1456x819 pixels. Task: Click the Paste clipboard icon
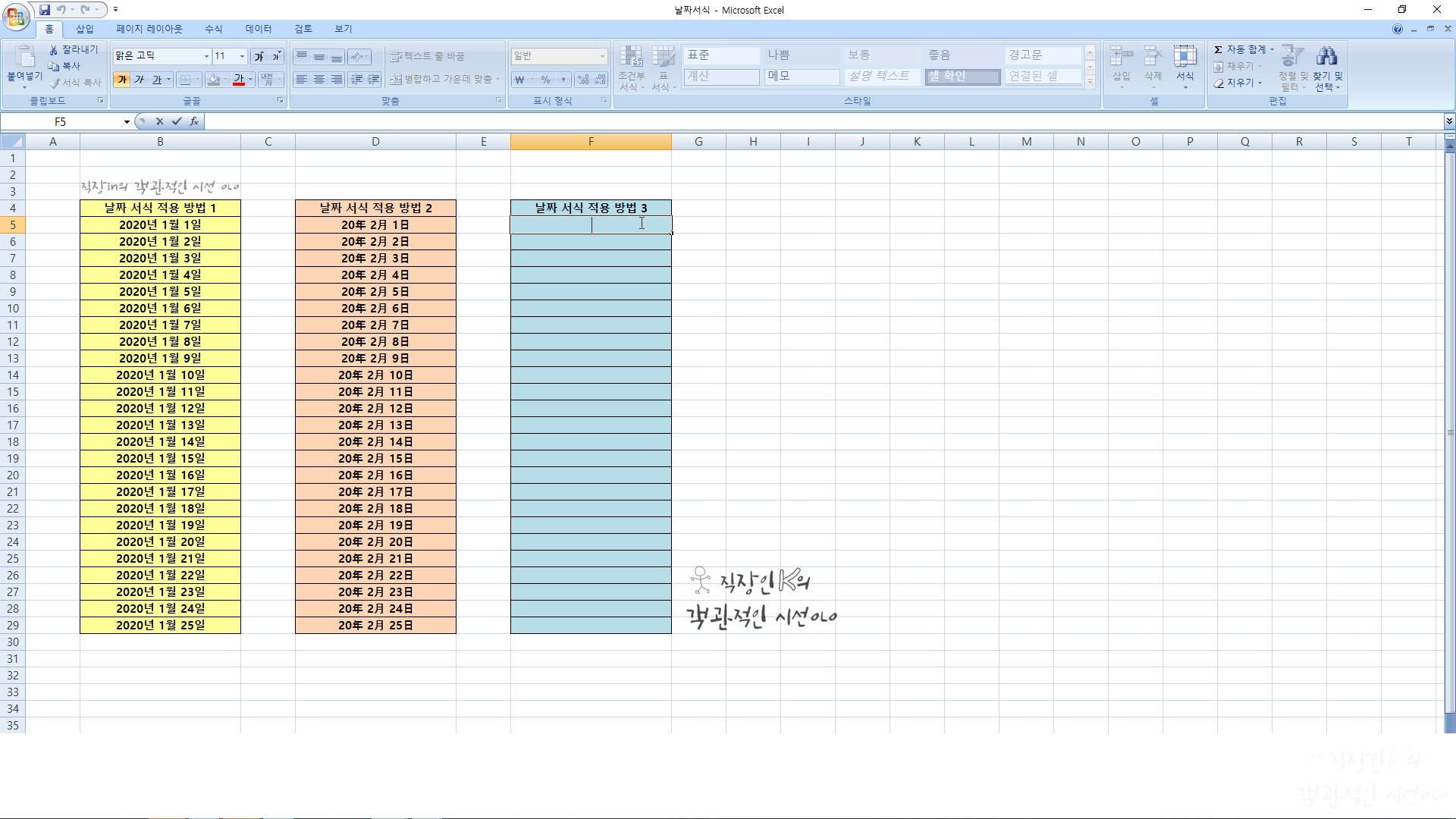click(24, 57)
